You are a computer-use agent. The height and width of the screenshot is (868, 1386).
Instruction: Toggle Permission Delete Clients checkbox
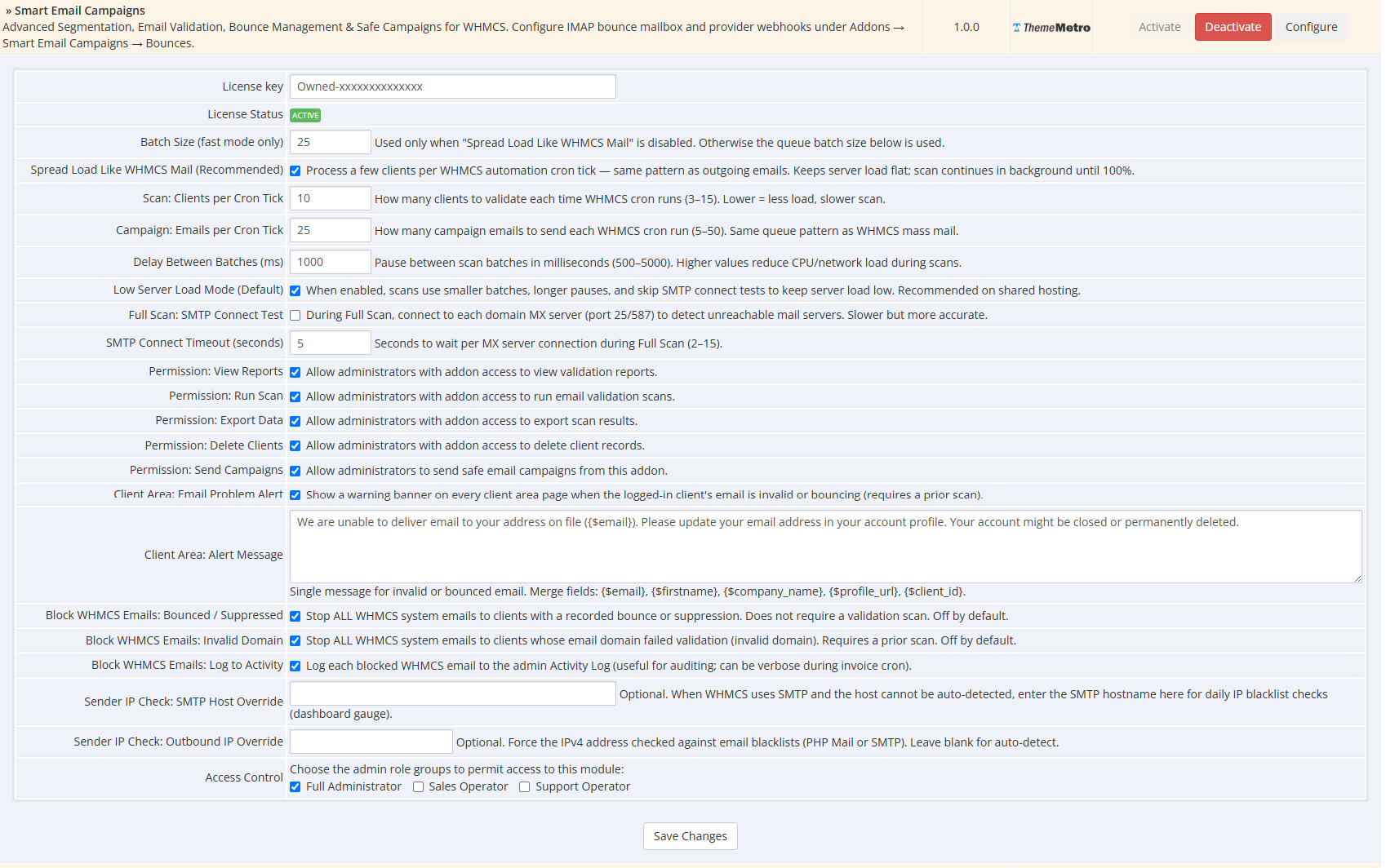tap(295, 445)
